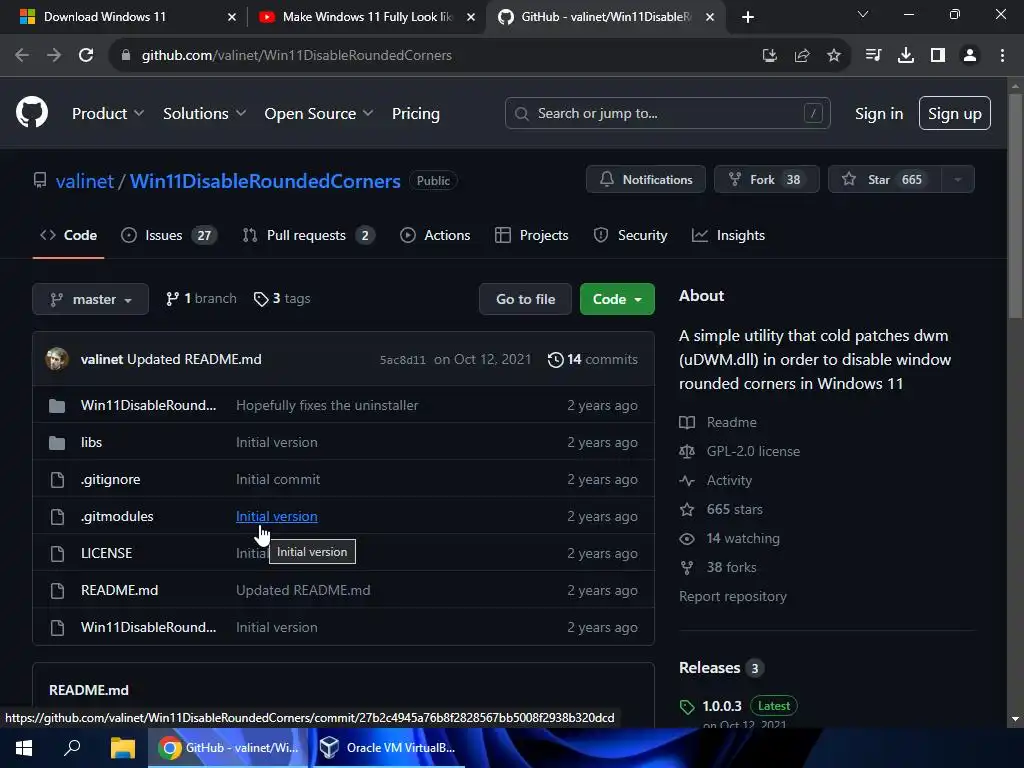Open Chrome three-dot menu

(1002, 56)
